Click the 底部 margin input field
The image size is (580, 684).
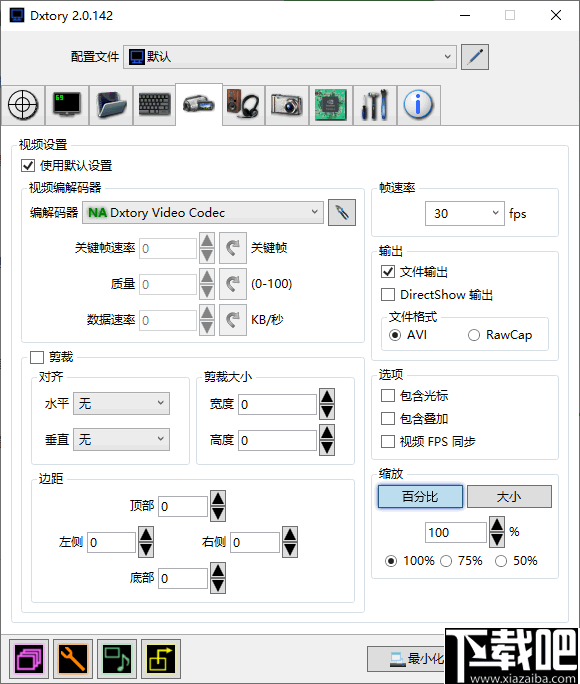pyautogui.click(x=183, y=578)
